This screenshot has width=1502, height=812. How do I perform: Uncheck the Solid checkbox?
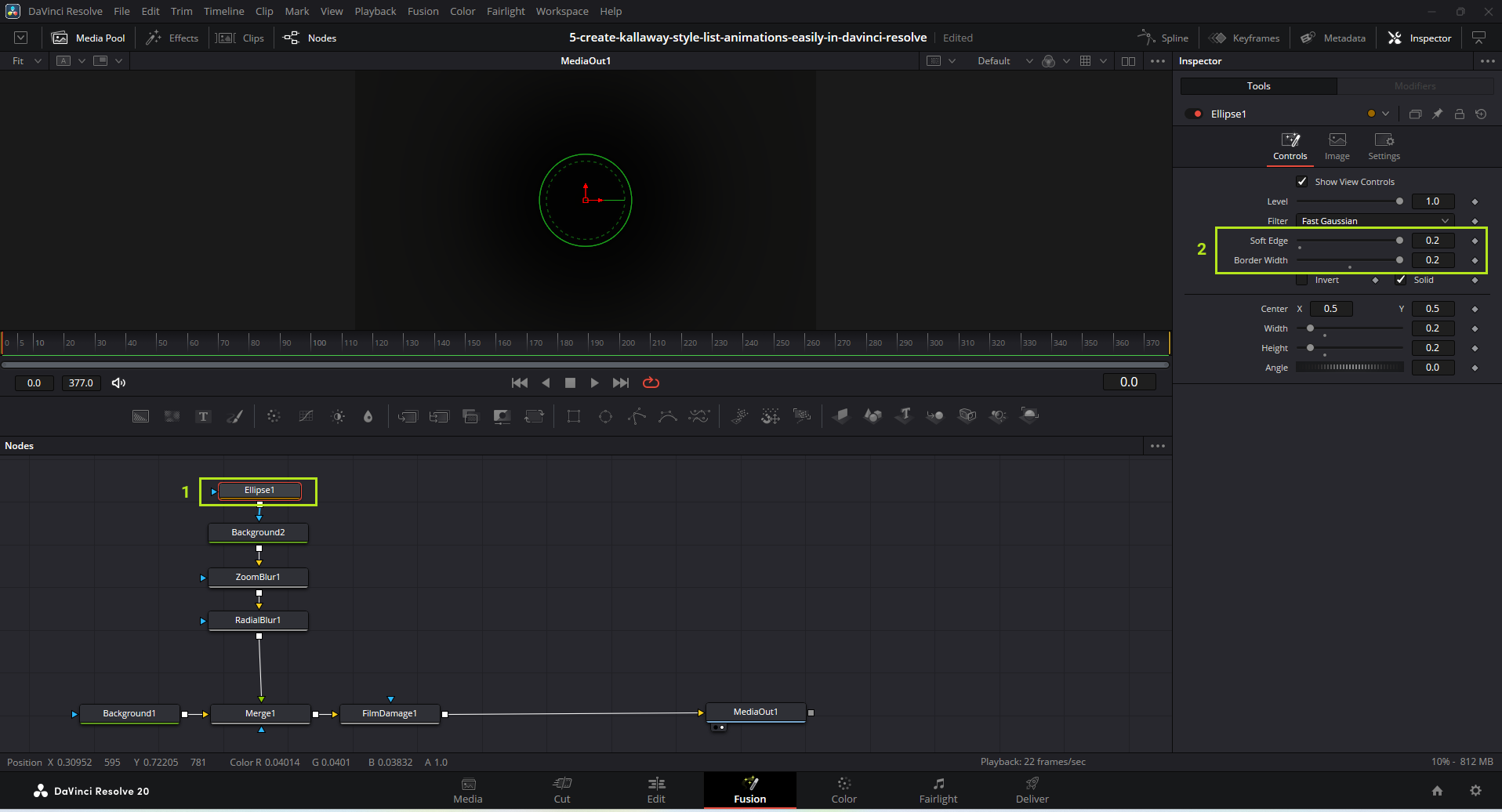coord(1401,280)
